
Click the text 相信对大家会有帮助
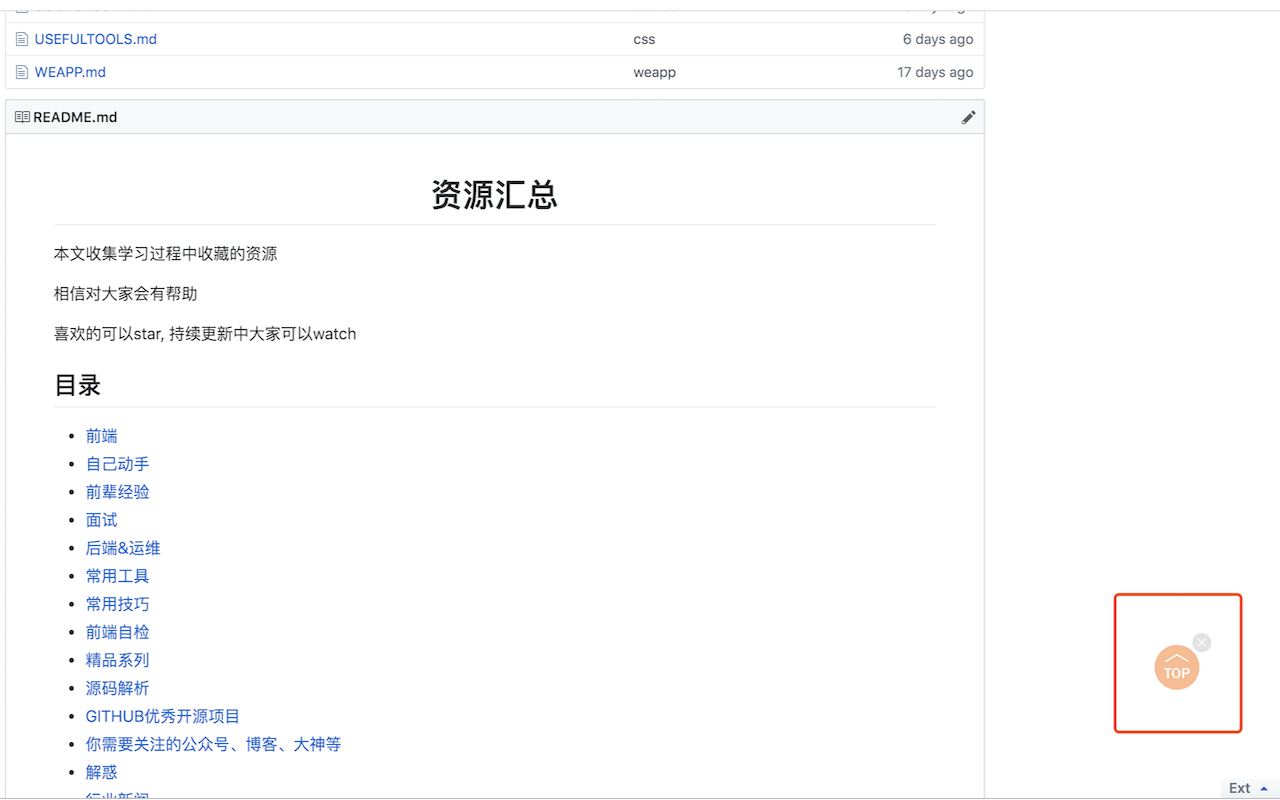pos(126,294)
